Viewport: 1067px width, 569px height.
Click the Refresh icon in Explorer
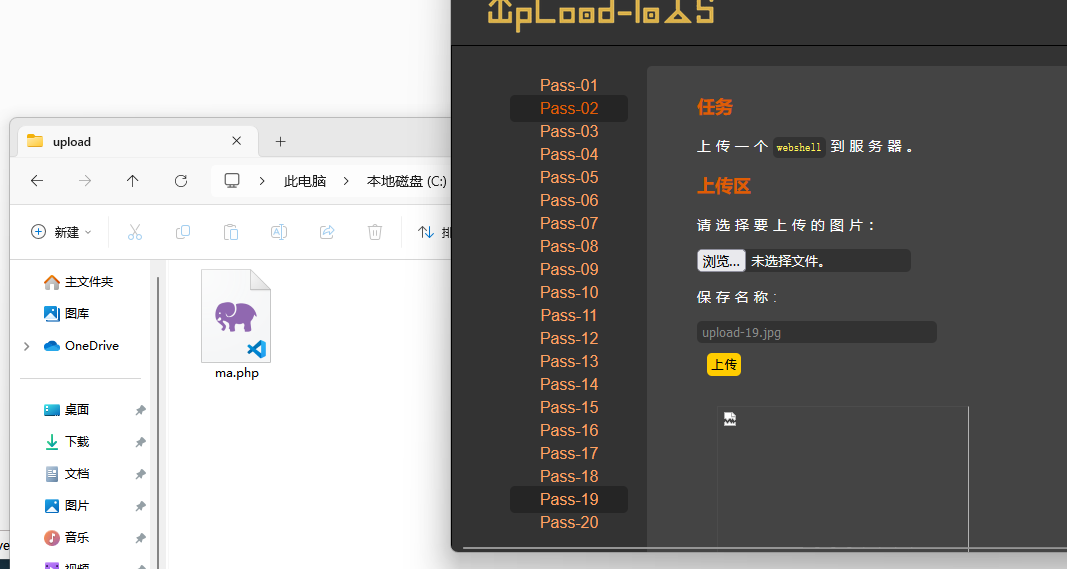point(181,181)
